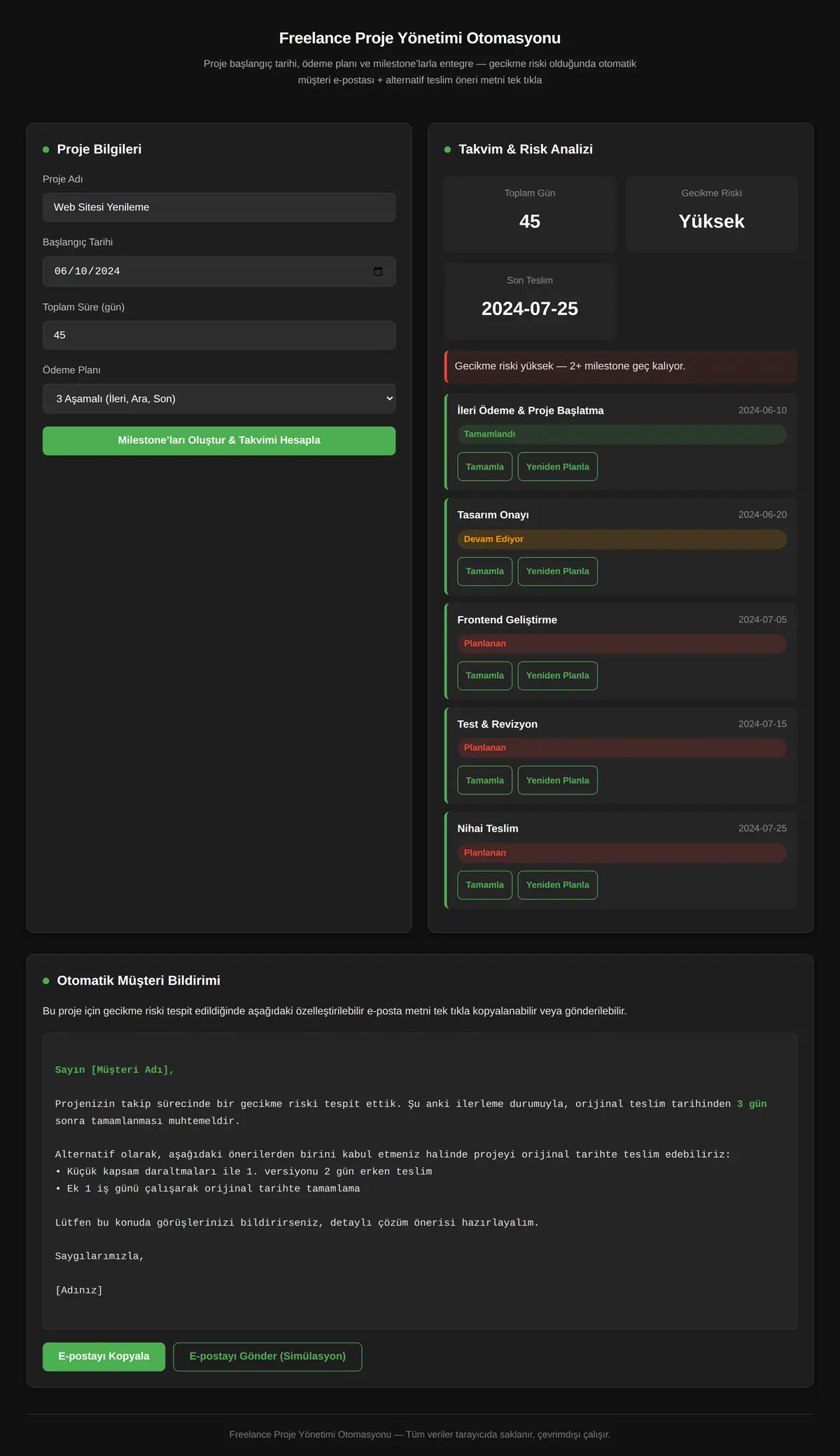Click Yeniden Planla under Nihai Teslim
840x1456 pixels.
click(557, 885)
